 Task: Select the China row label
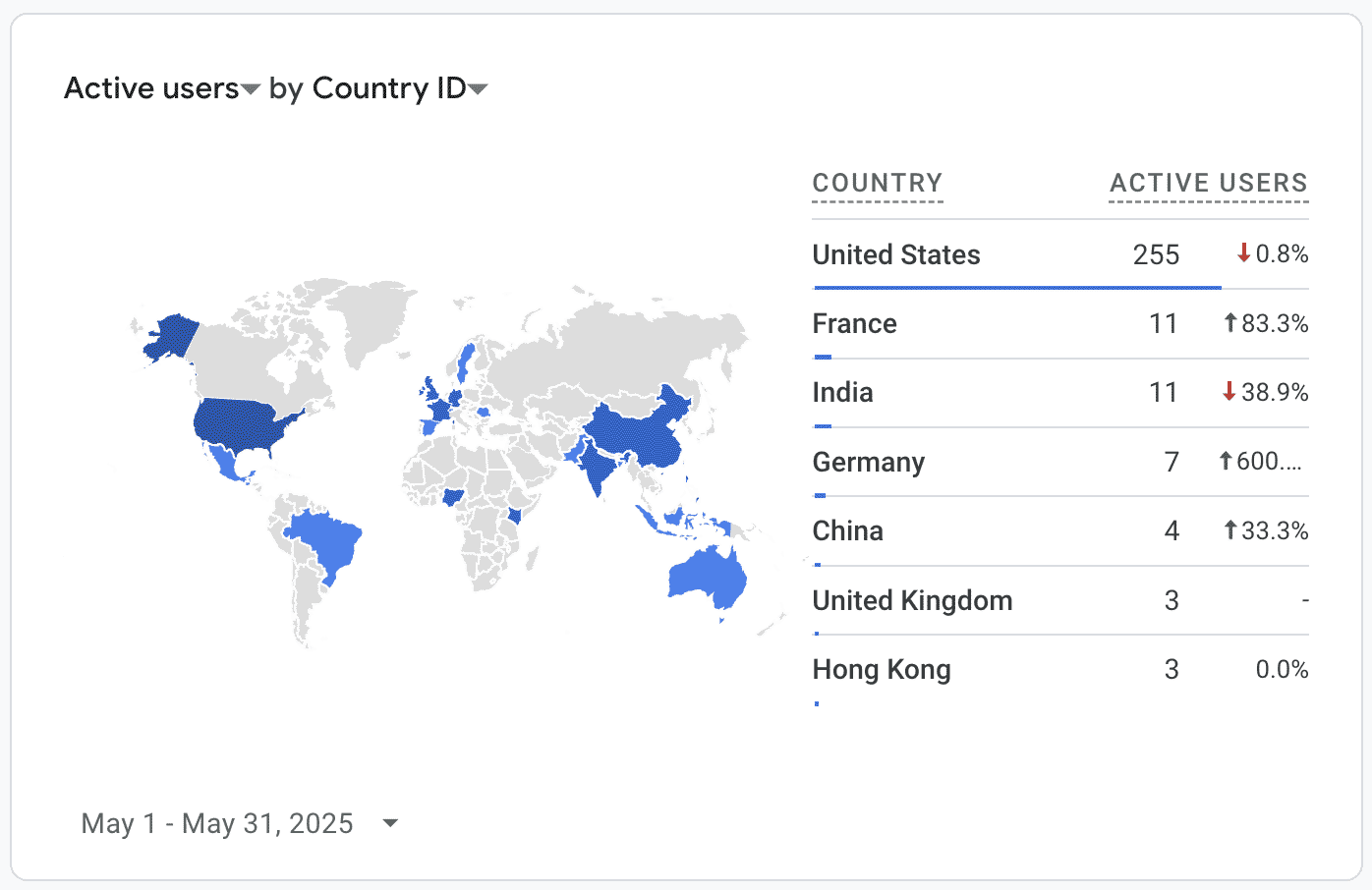pyautogui.click(x=847, y=531)
